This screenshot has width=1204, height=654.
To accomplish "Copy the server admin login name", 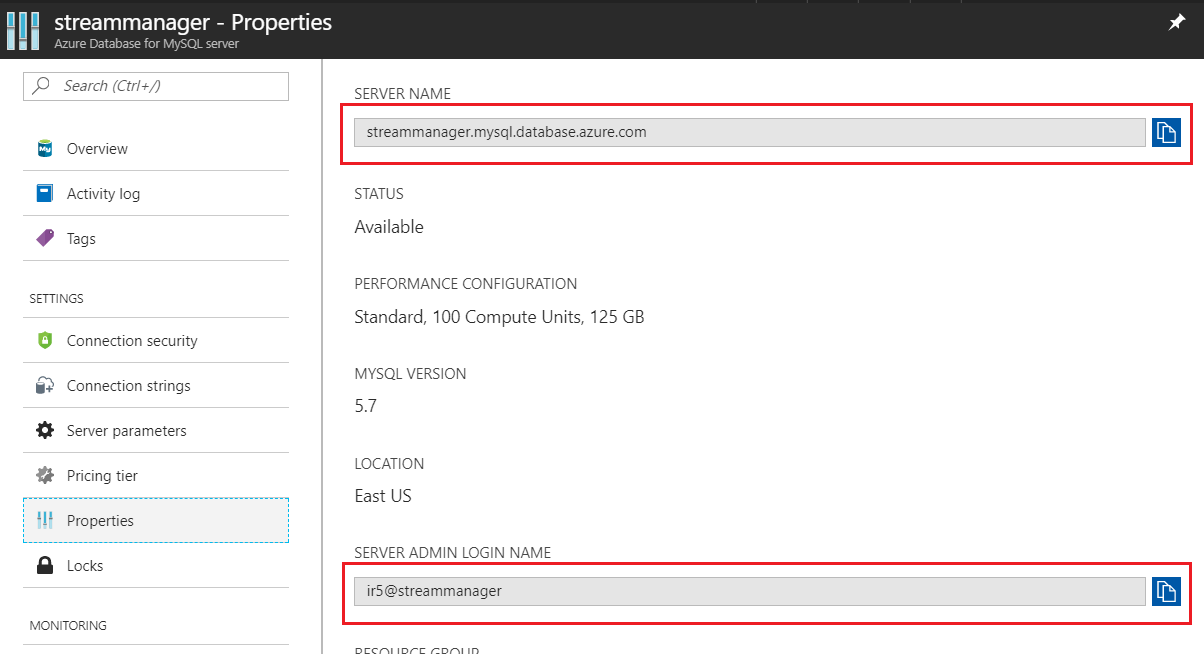I will point(1167,591).
